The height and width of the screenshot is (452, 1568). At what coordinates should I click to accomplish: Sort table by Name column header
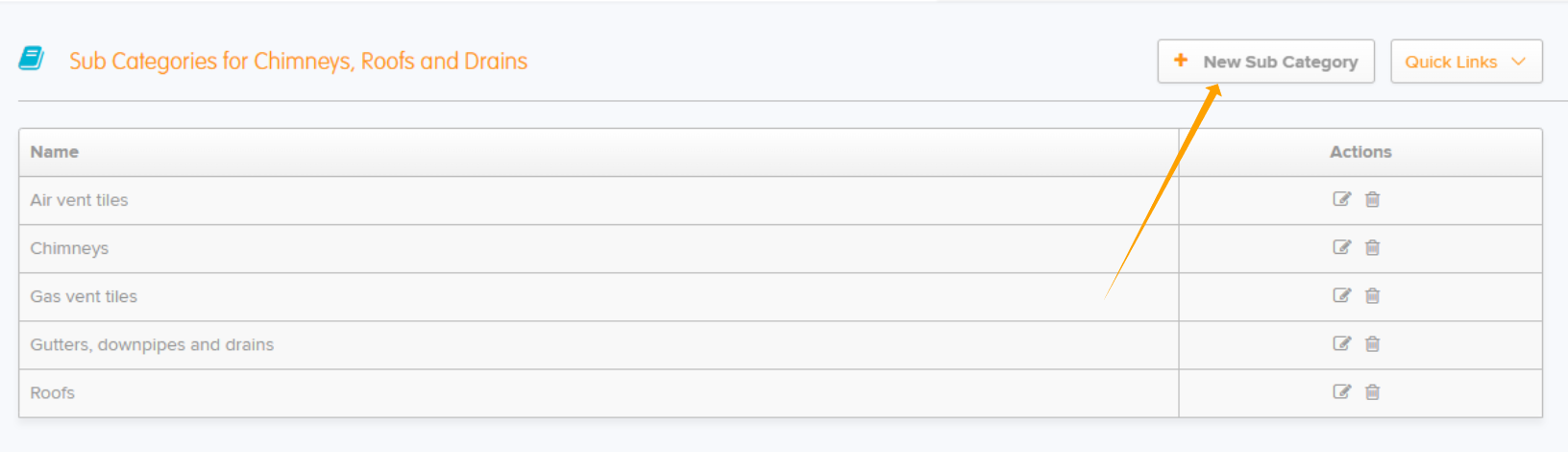tap(55, 152)
